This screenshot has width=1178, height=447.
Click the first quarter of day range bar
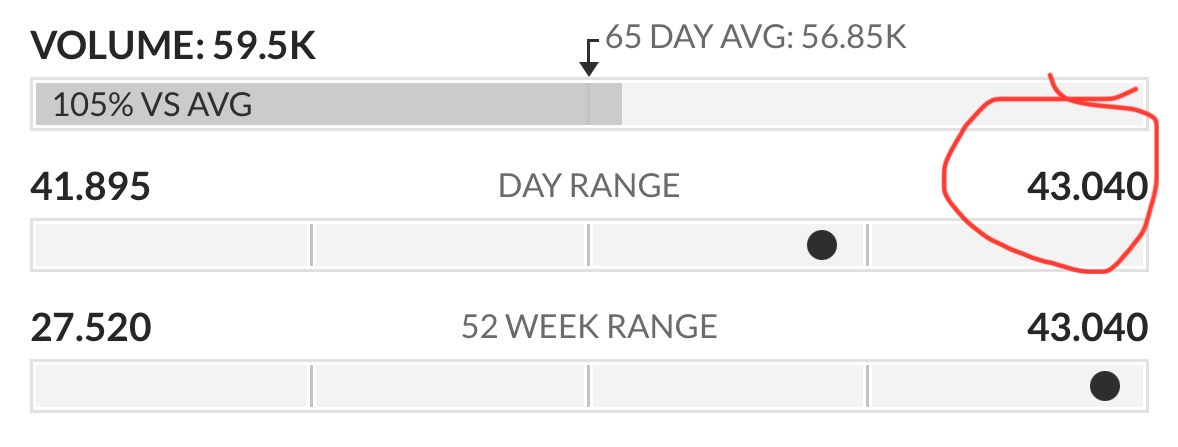[172, 245]
